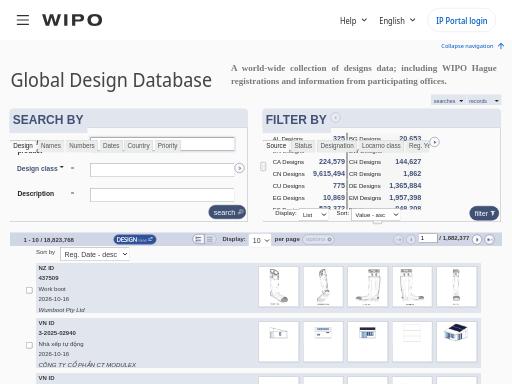The width and height of the screenshot is (512, 384).
Task: Open NZ ID 437509 record text
Action: 48,278
